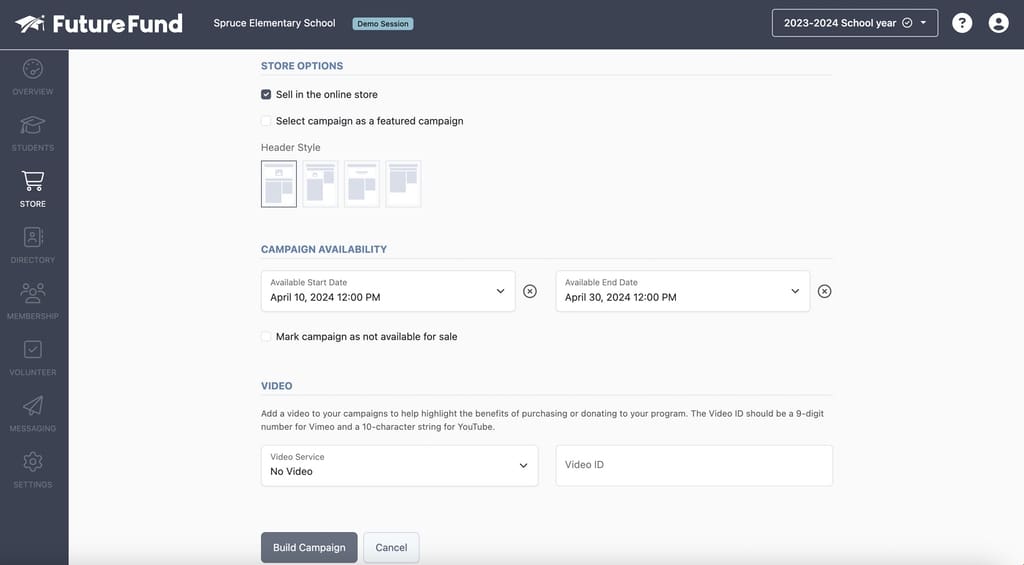Click the Video ID input field
The height and width of the screenshot is (565, 1024).
click(694, 466)
